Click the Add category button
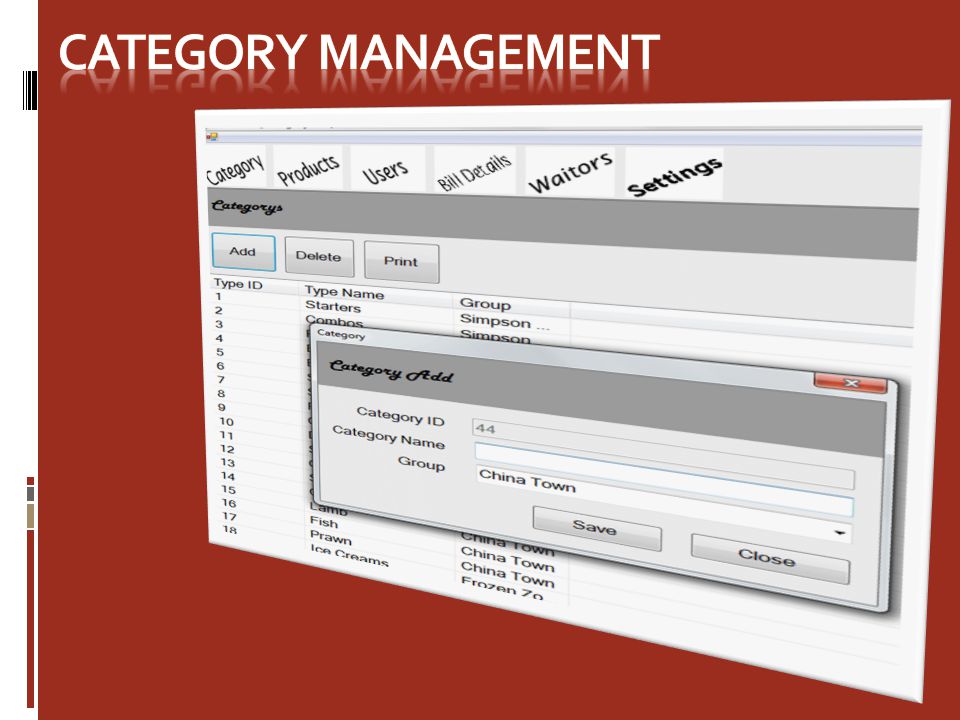Image resolution: width=960 pixels, height=720 pixels. (243, 252)
